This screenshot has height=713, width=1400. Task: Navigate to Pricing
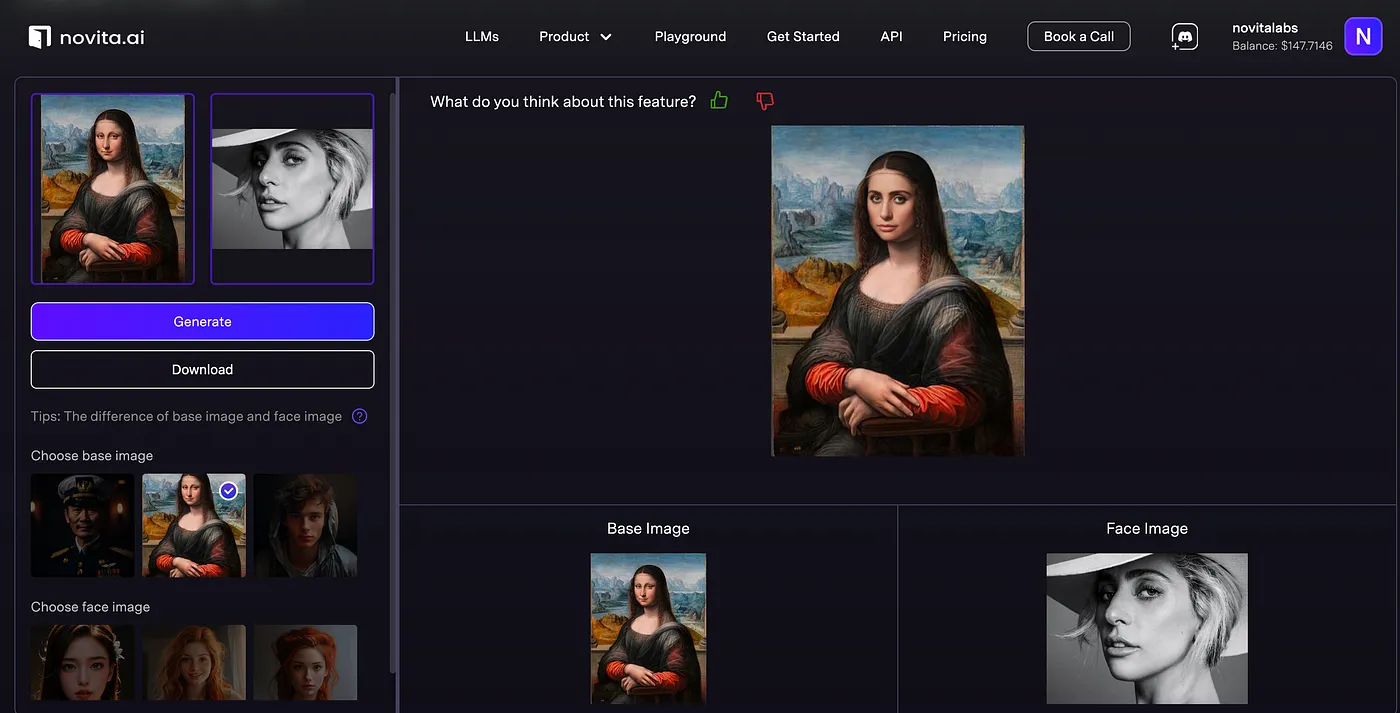965,36
